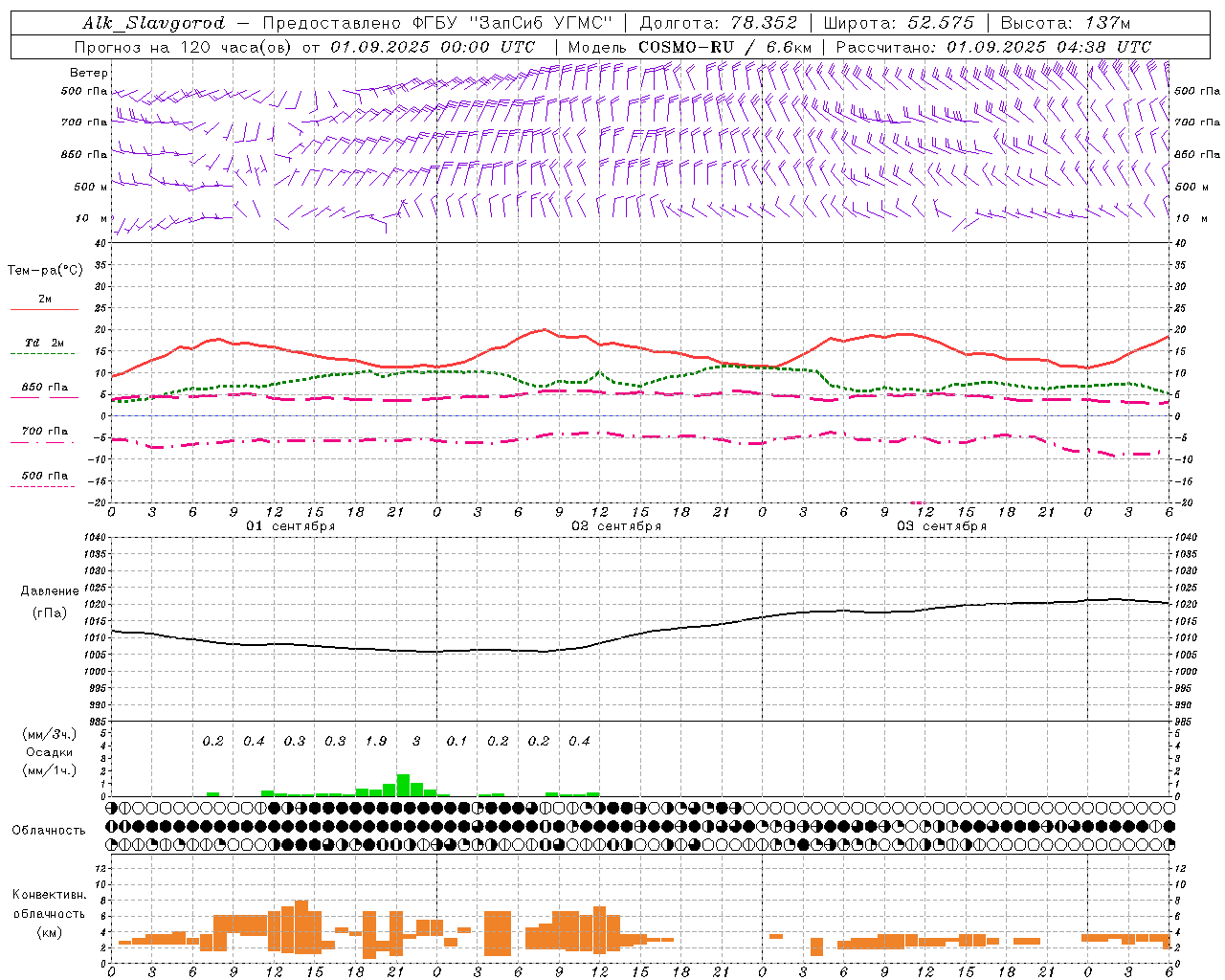
Task: Click '850 гПа' in the temperature legend
Action: coord(44,388)
